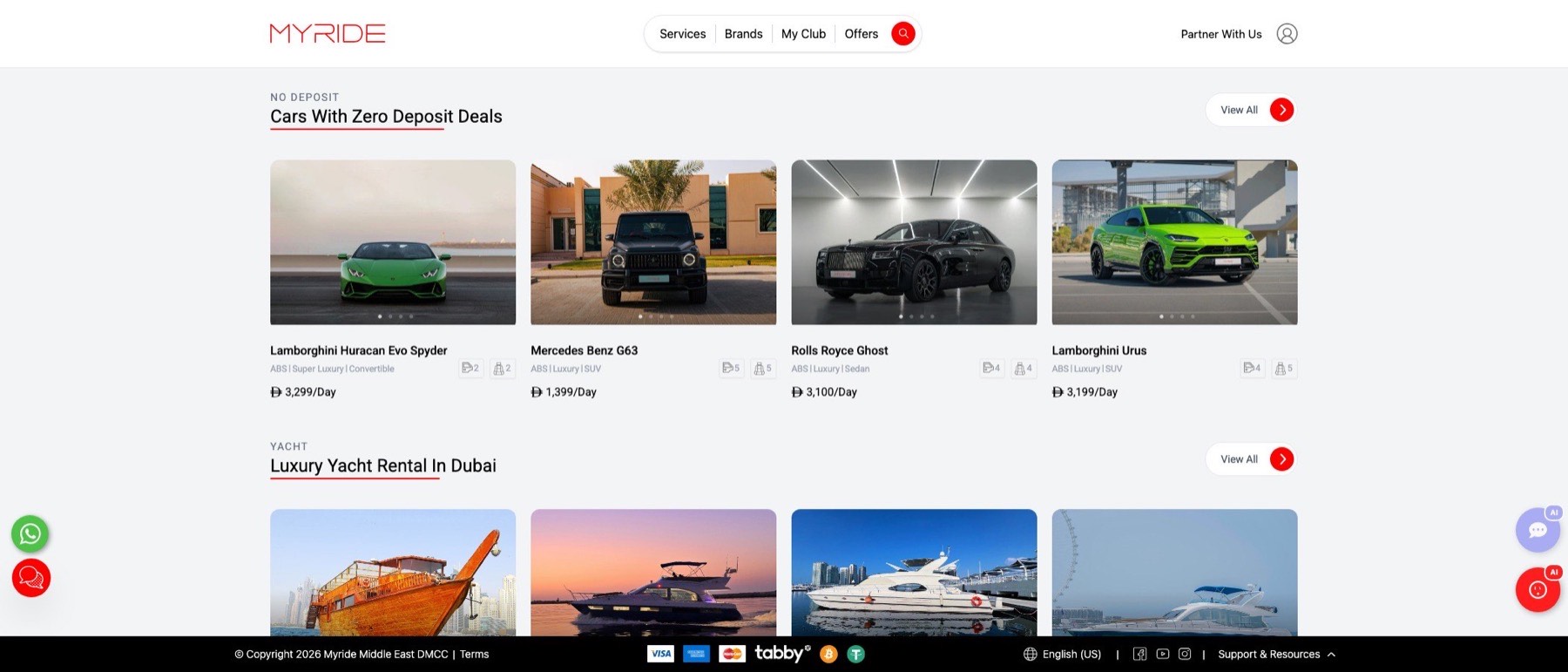This screenshot has height=672, width=1568.
Task: Click the Instagram icon in footer
Action: click(1185, 654)
